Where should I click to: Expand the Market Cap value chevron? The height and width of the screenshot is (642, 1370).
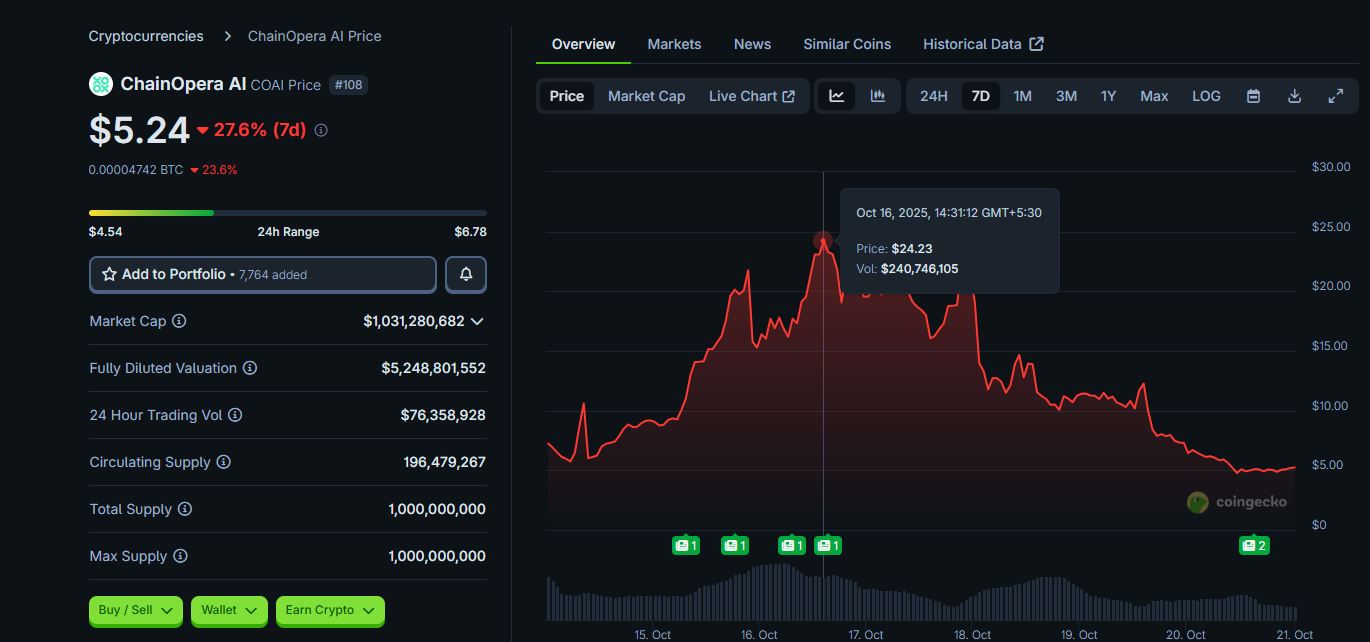(477, 321)
